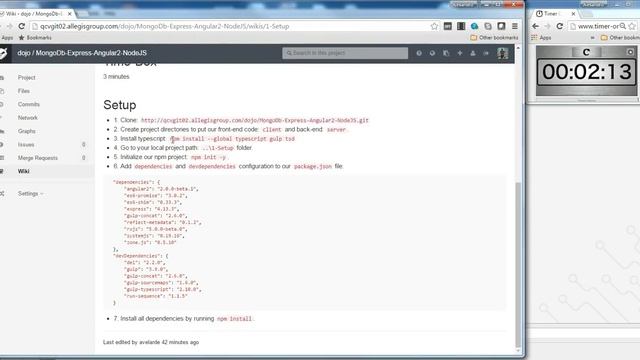Click the C clear button on timer
640x360 pixels.
[x=586, y=52]
